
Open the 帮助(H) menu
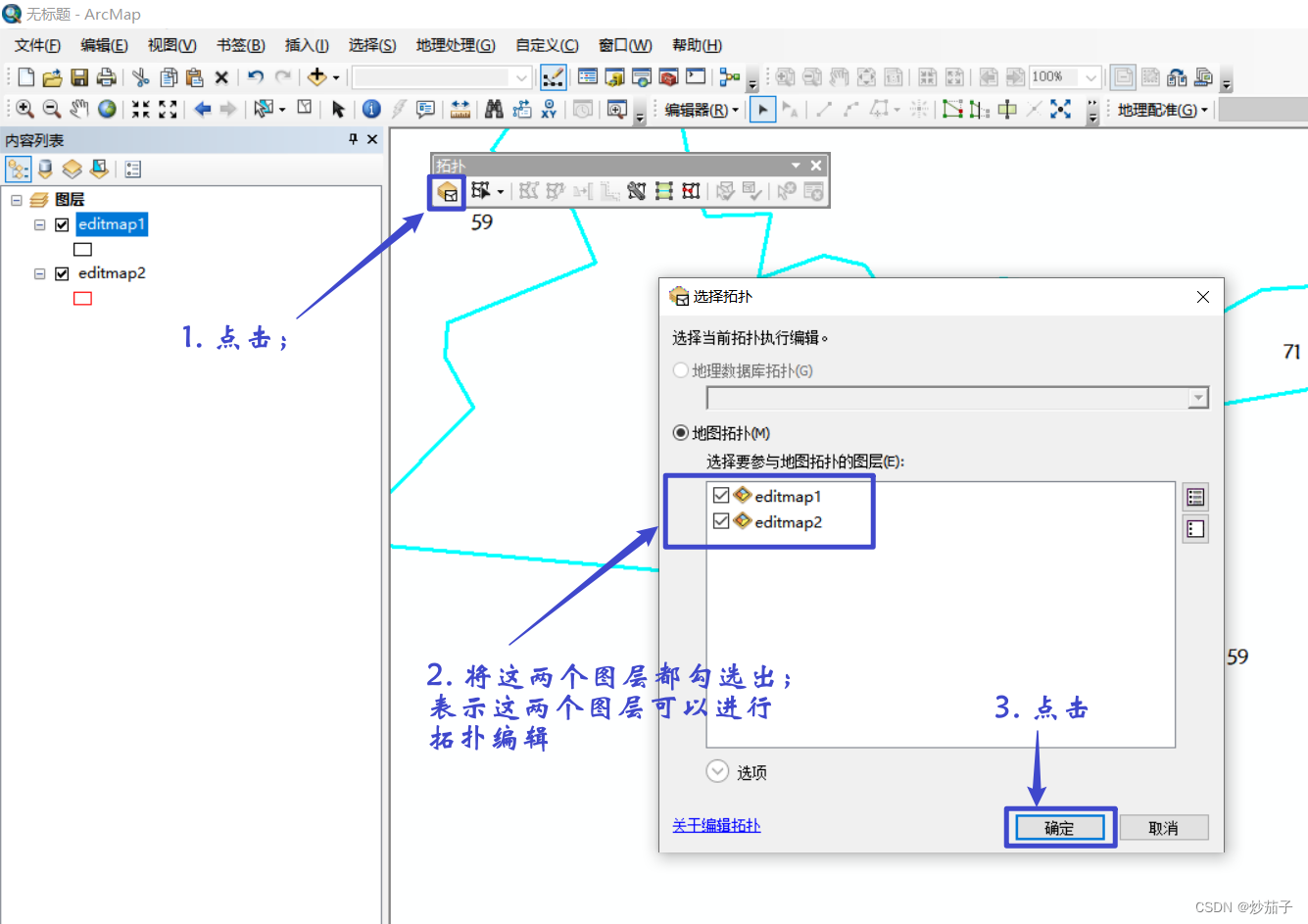click(x=697, y=45)
